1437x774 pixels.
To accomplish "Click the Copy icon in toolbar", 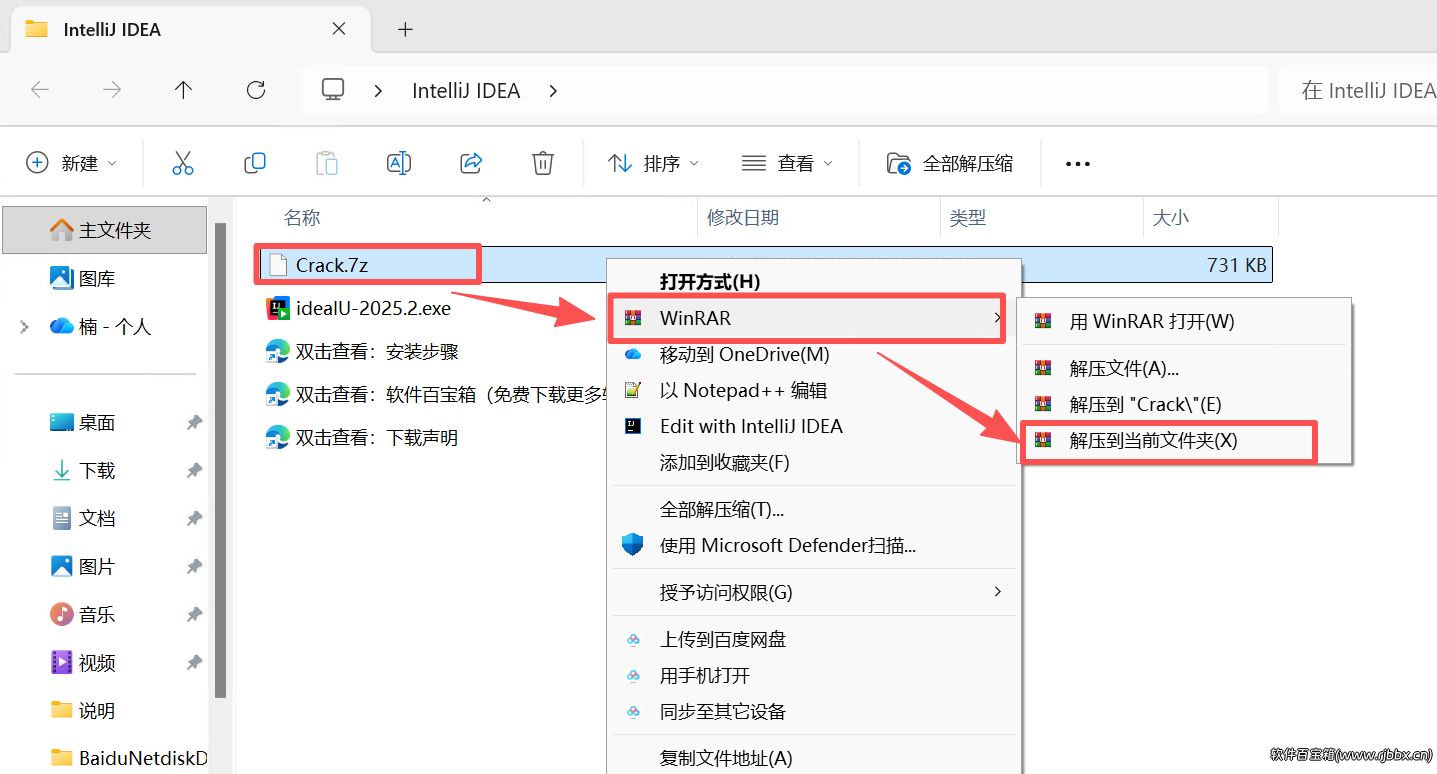I will click(255, 162).
